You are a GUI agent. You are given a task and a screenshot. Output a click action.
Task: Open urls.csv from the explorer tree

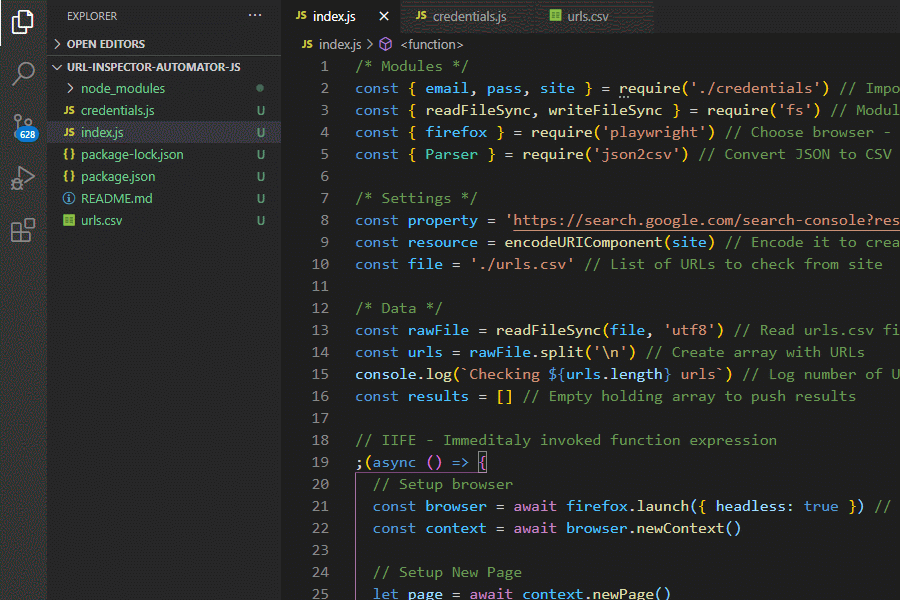click(101, 220)
